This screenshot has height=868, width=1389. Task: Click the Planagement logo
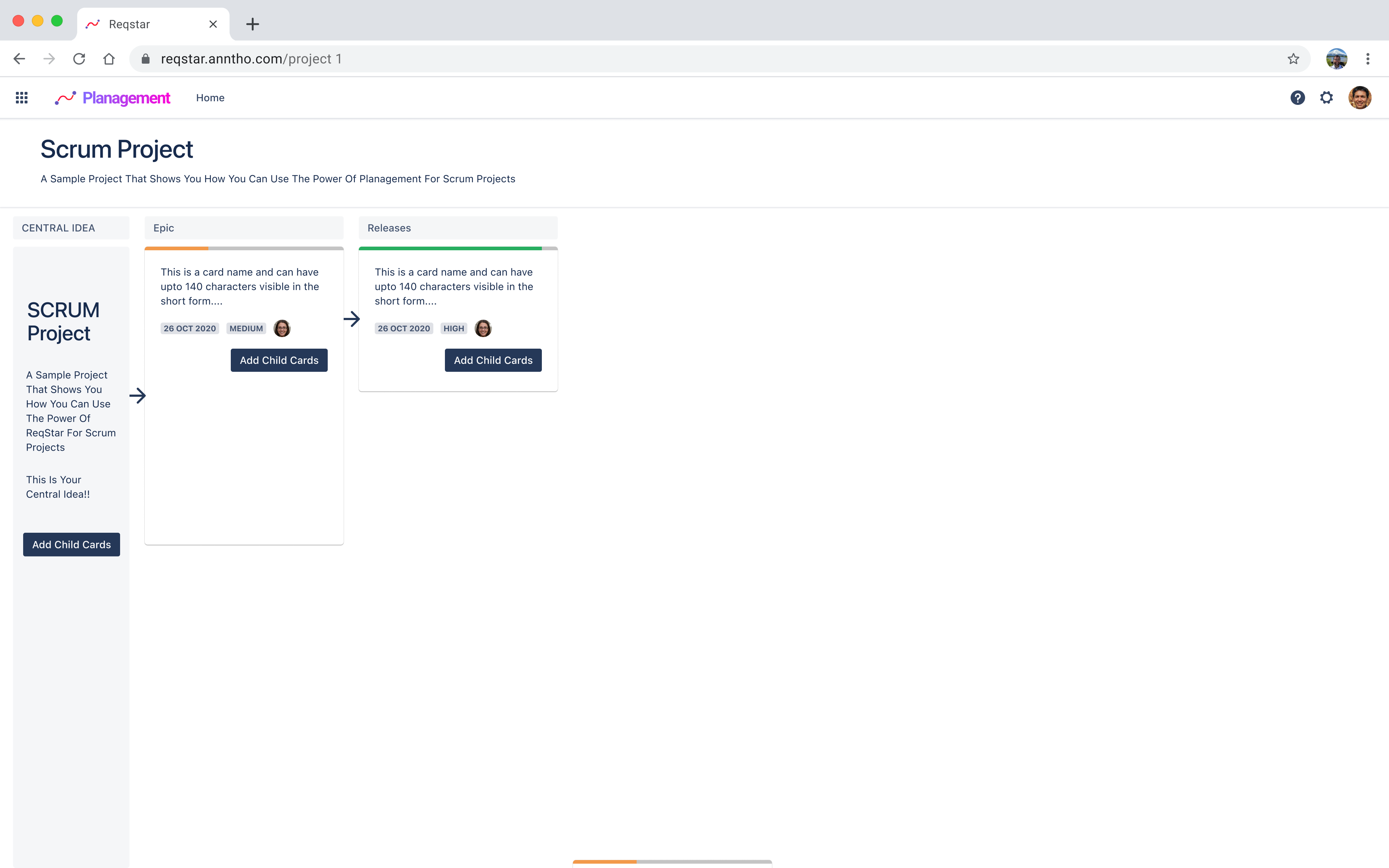point(113,98)
